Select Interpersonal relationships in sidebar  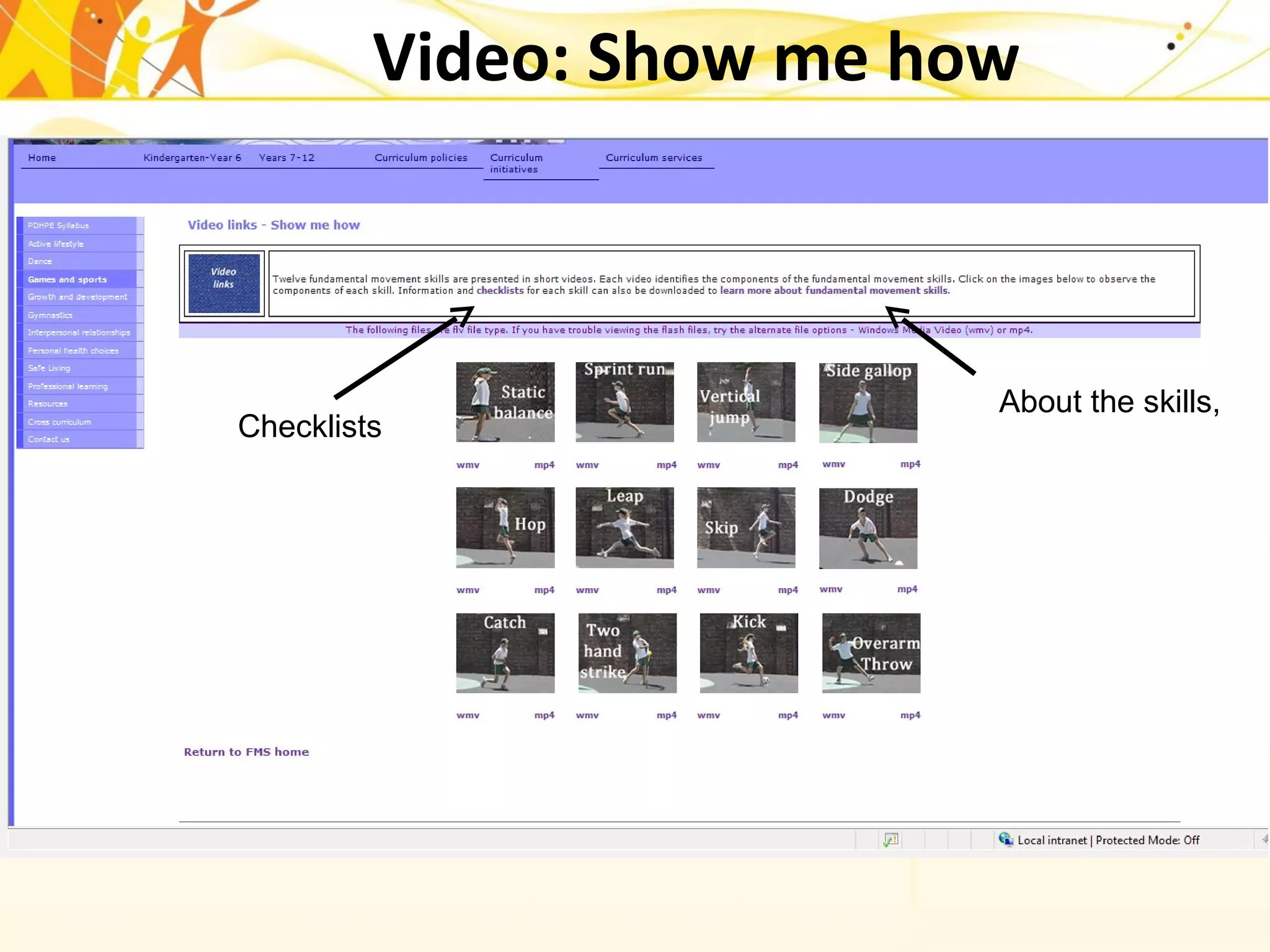(80, 332)
